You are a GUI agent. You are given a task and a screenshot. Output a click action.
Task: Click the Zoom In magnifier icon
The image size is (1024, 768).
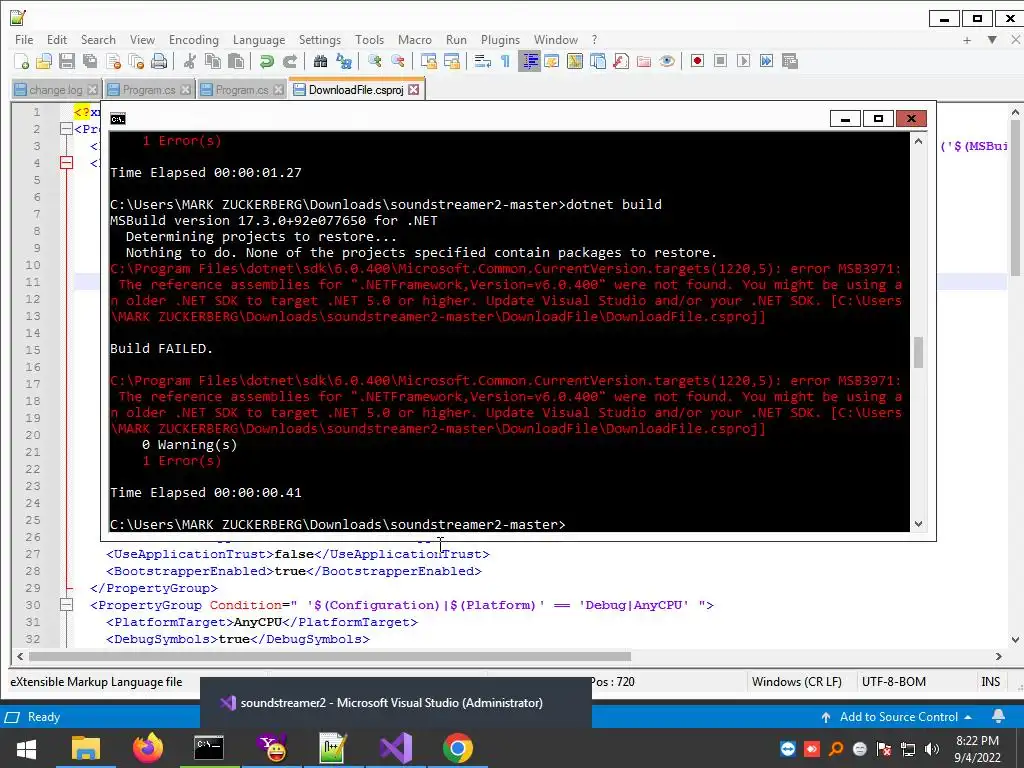(374, 61)
